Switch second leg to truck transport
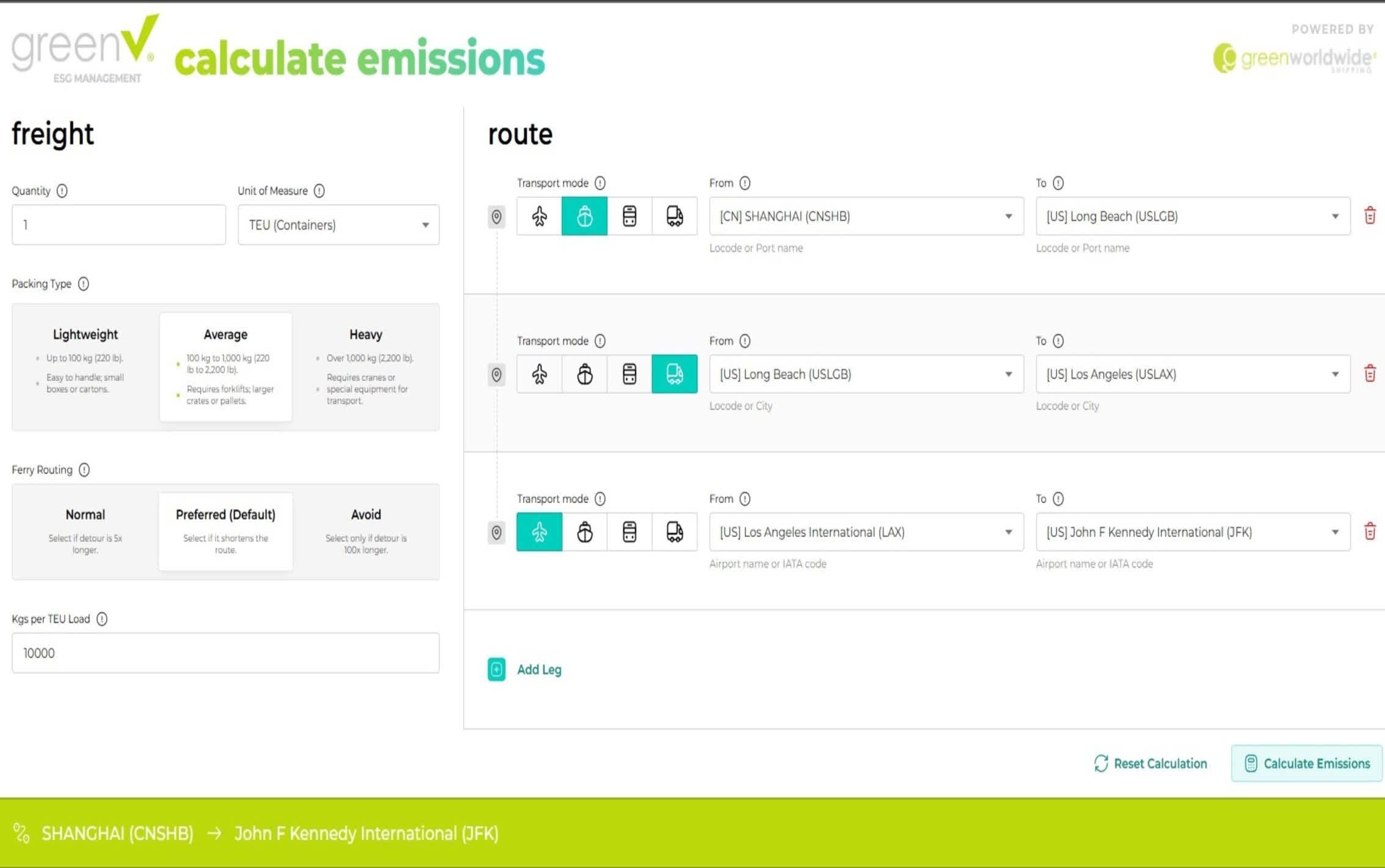Screen dimensions: 1385x868 coord(674,374)
